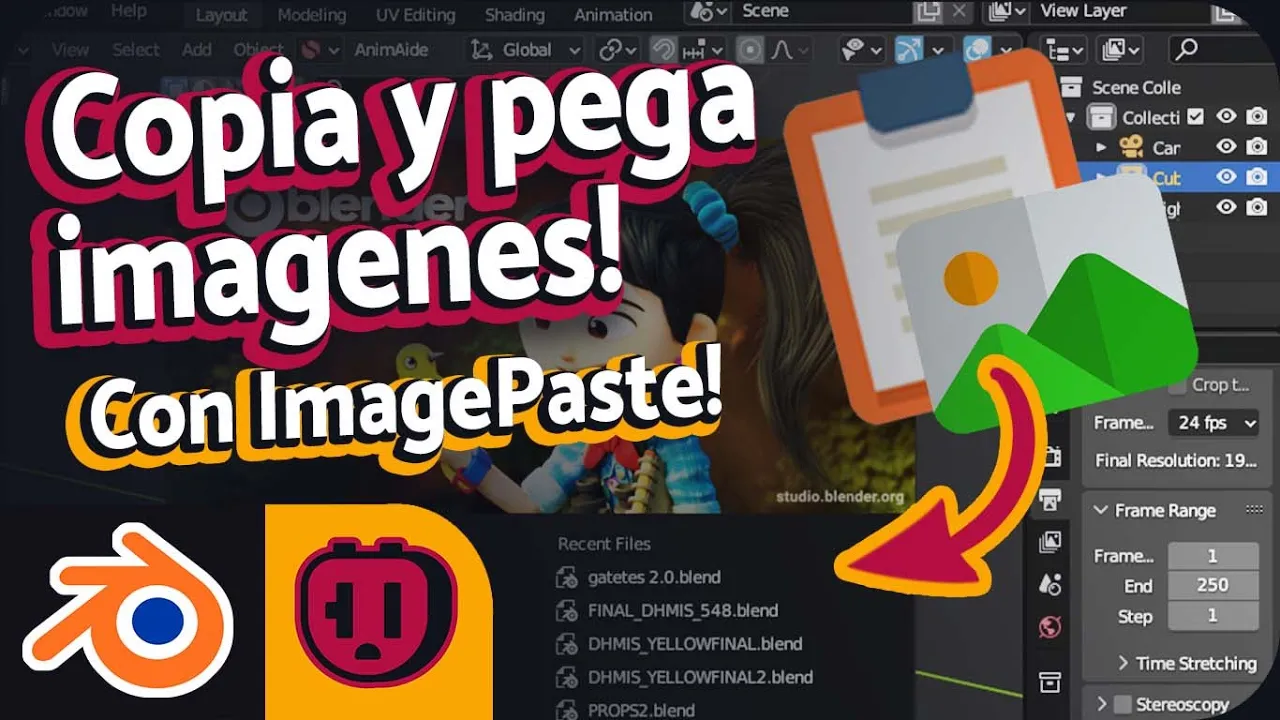Collapse the Frame Range panel
Viewport: 1280px width, 720px height.
[1101, 510]
